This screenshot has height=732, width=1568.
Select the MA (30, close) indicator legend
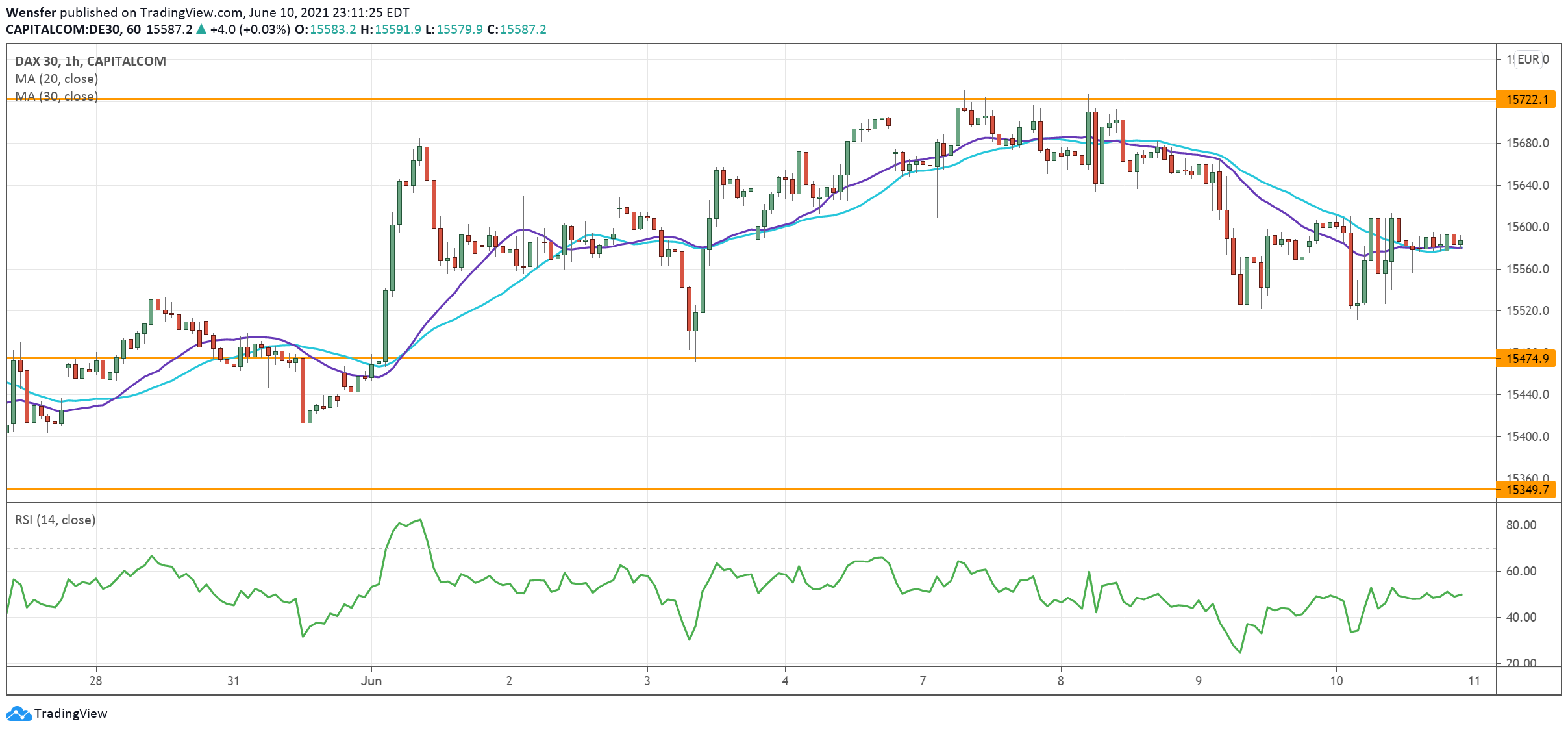(56, 96)
